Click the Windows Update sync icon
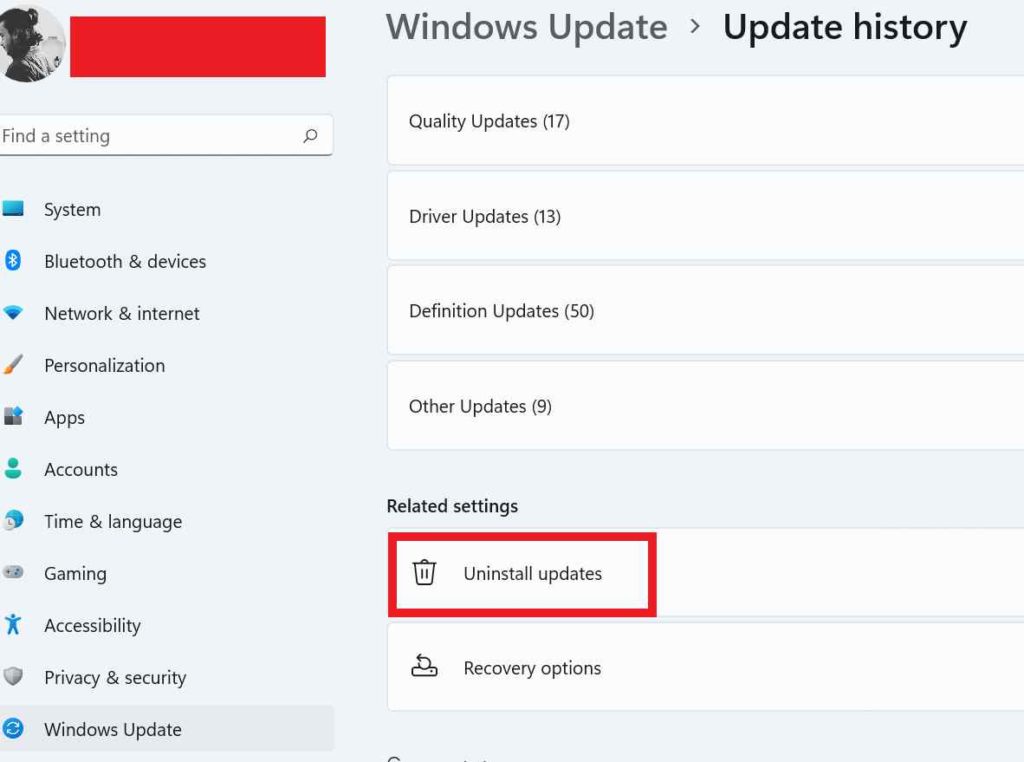1024x762 pixels. tap(12, 728)
